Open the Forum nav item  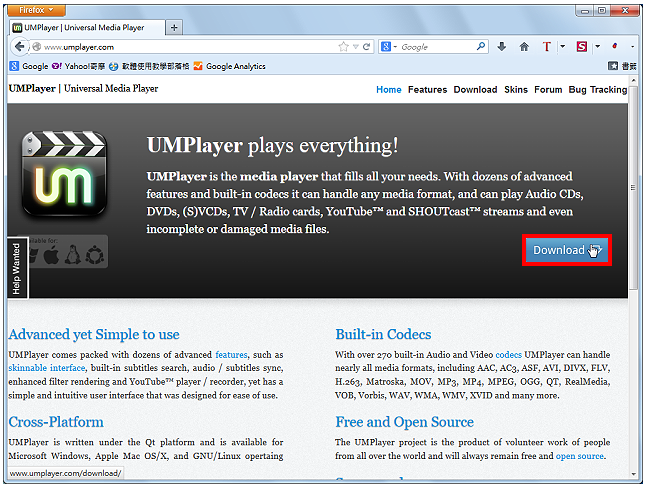point(548,90)
